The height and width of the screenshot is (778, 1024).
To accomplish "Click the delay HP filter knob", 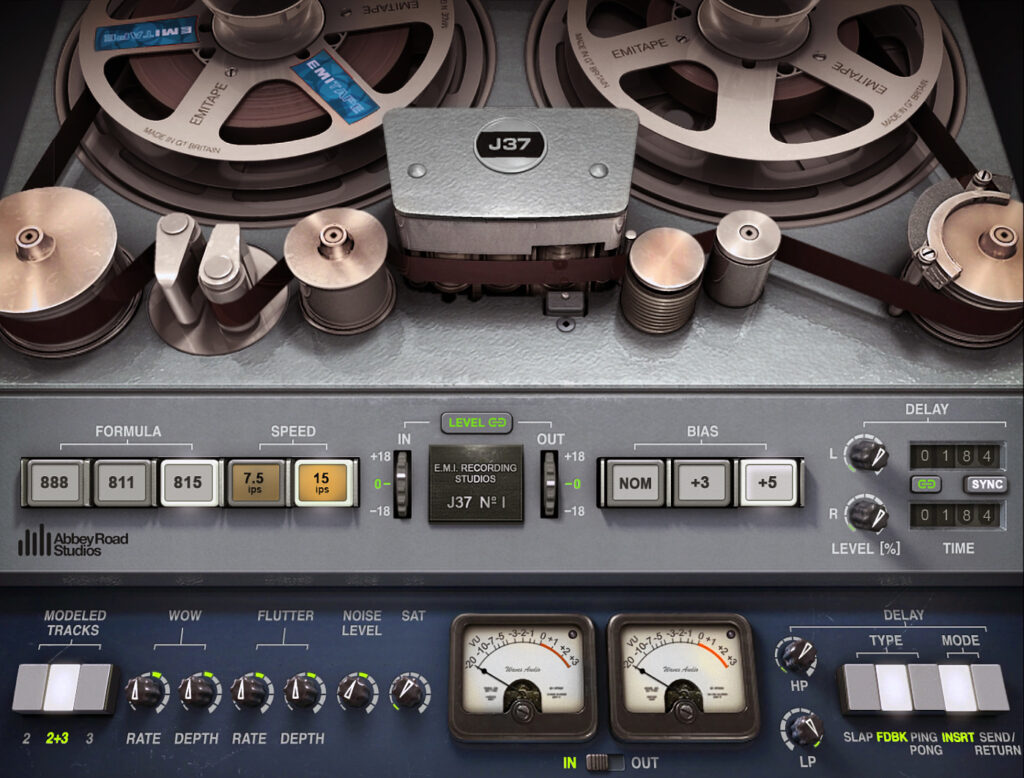I will pyautogui.click(x=798, y=656).
